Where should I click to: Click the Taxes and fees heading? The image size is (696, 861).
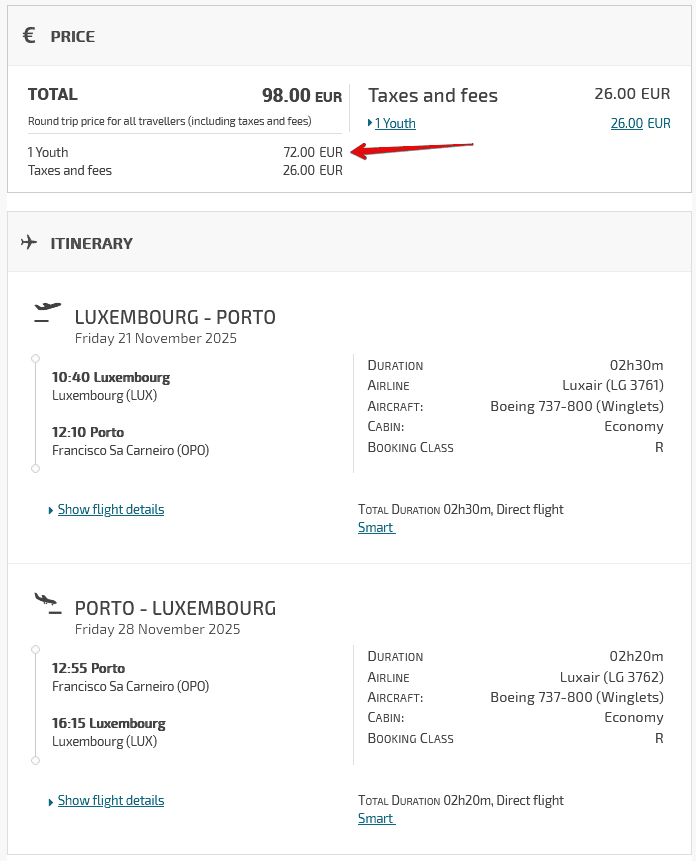click(x=433, y=95)
